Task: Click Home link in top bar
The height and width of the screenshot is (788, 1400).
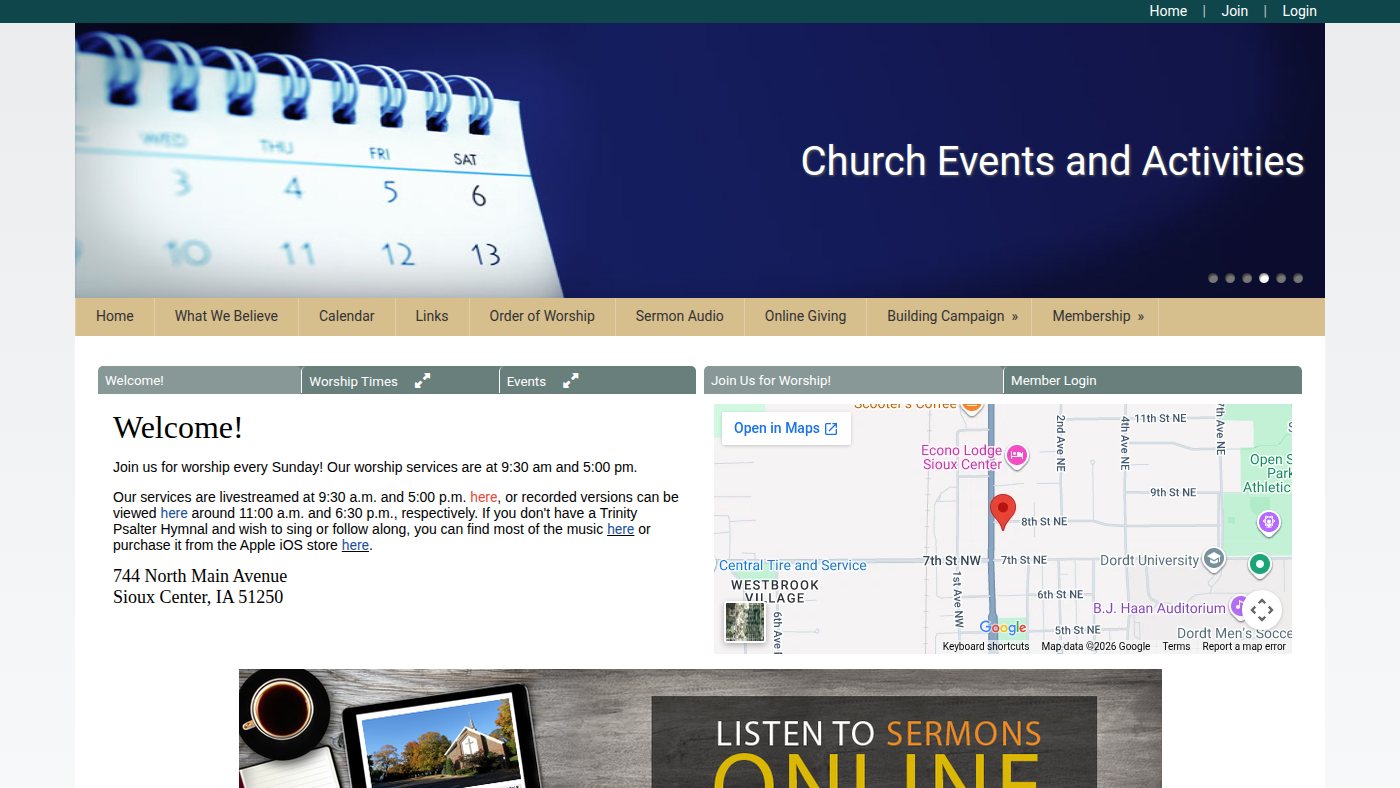Action: (1168, 11)
